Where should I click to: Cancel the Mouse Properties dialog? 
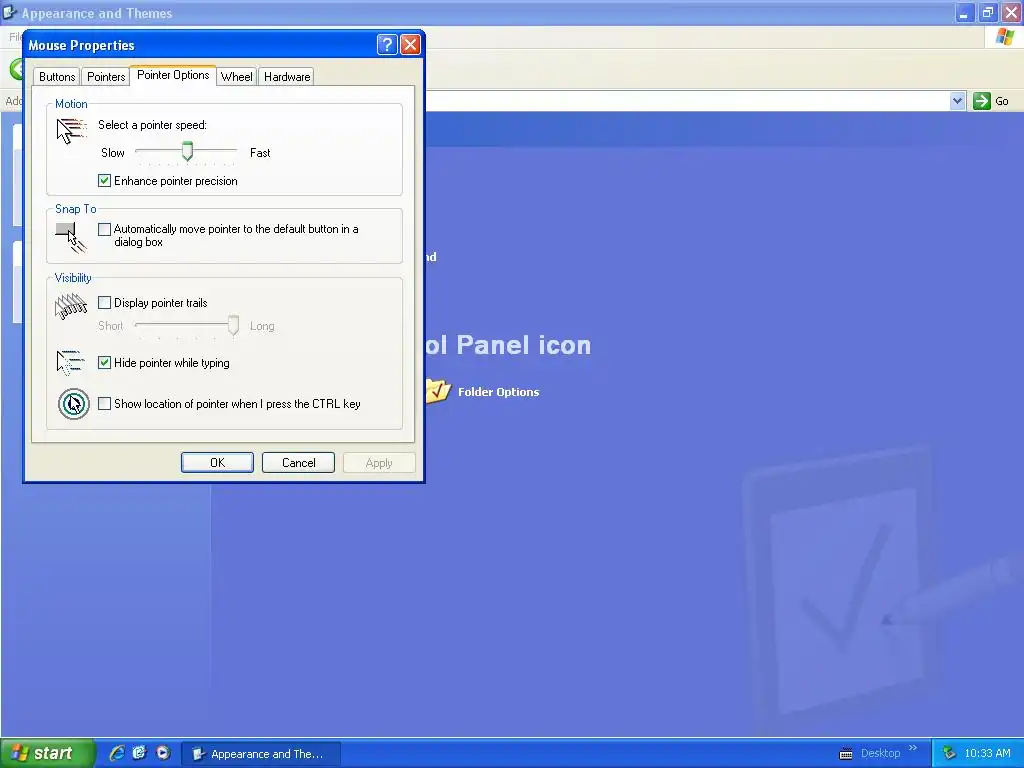pos(298,462)
